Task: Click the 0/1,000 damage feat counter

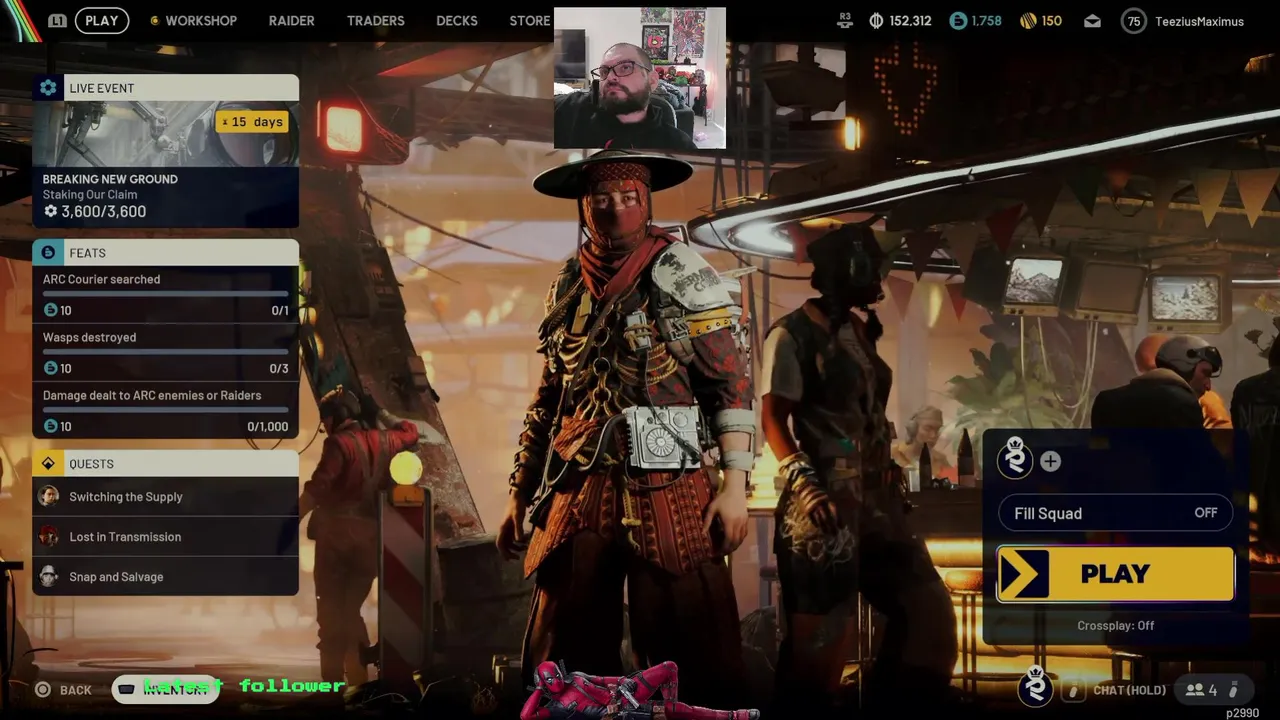Action: pyautogui.click(x=267, y=427)
